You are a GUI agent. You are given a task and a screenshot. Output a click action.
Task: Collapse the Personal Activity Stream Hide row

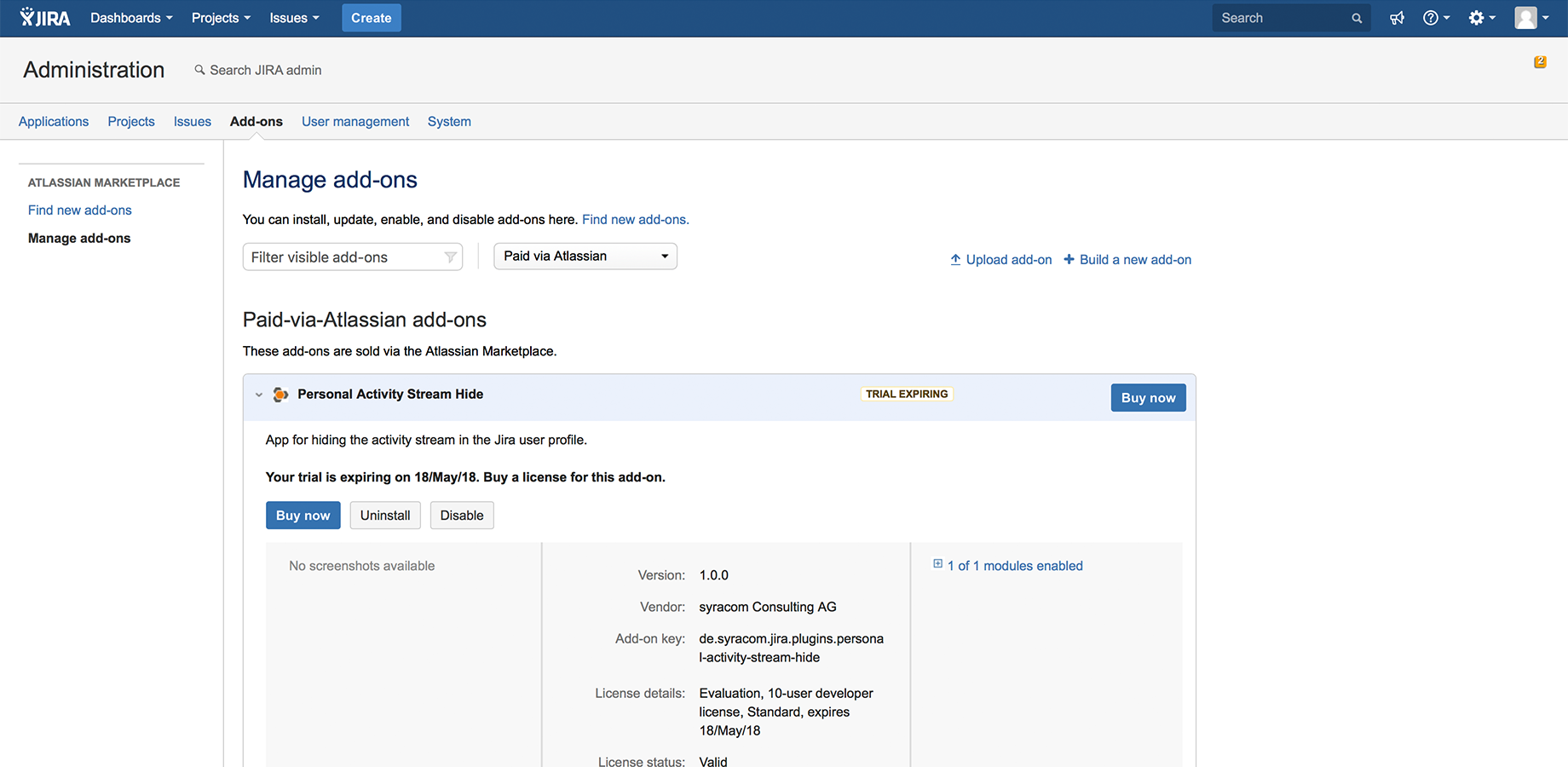259,395
